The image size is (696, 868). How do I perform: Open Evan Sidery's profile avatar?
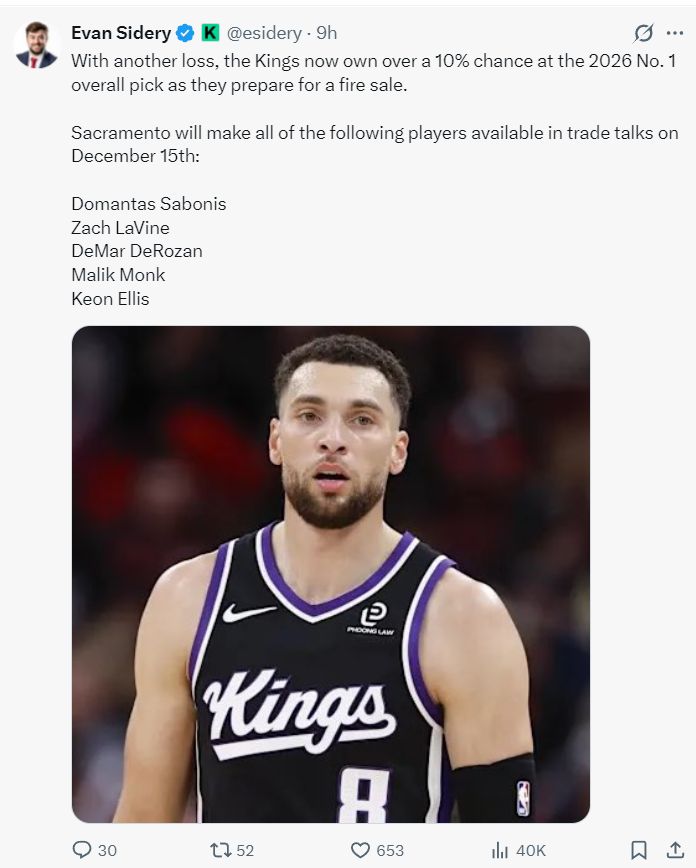tap(36, 44)
